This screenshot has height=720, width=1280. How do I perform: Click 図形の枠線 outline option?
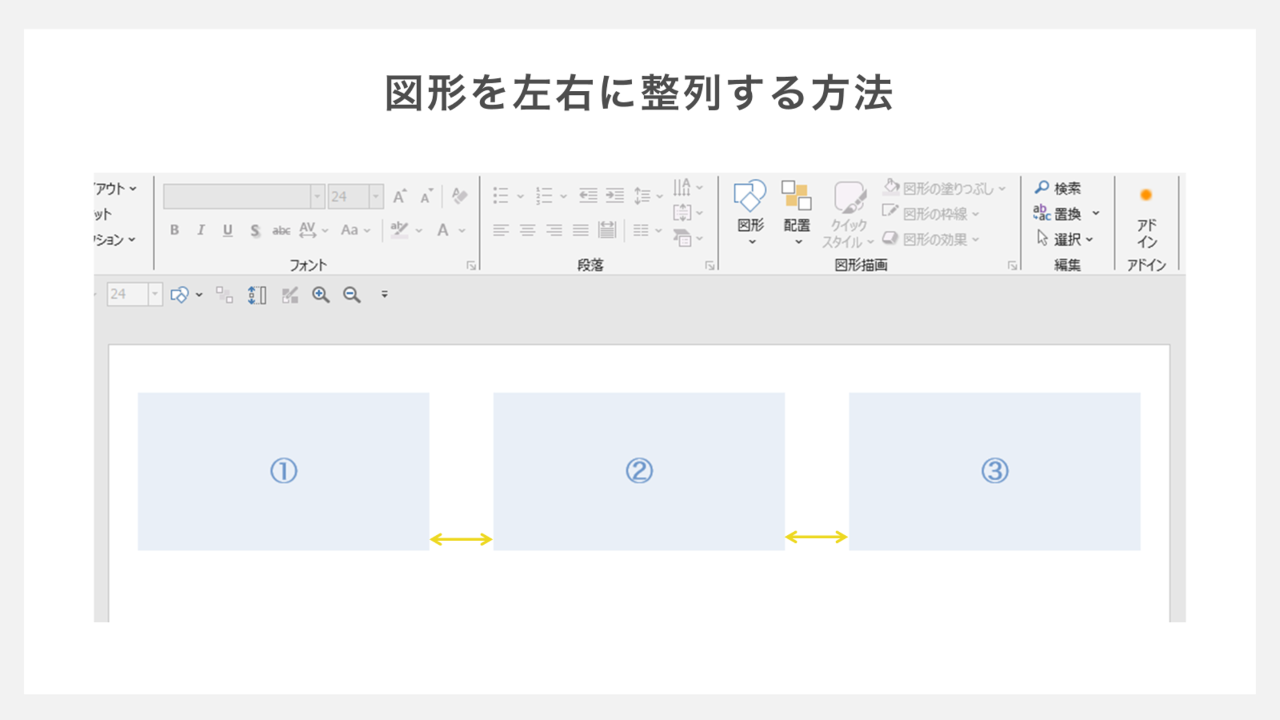coord(931,213)
